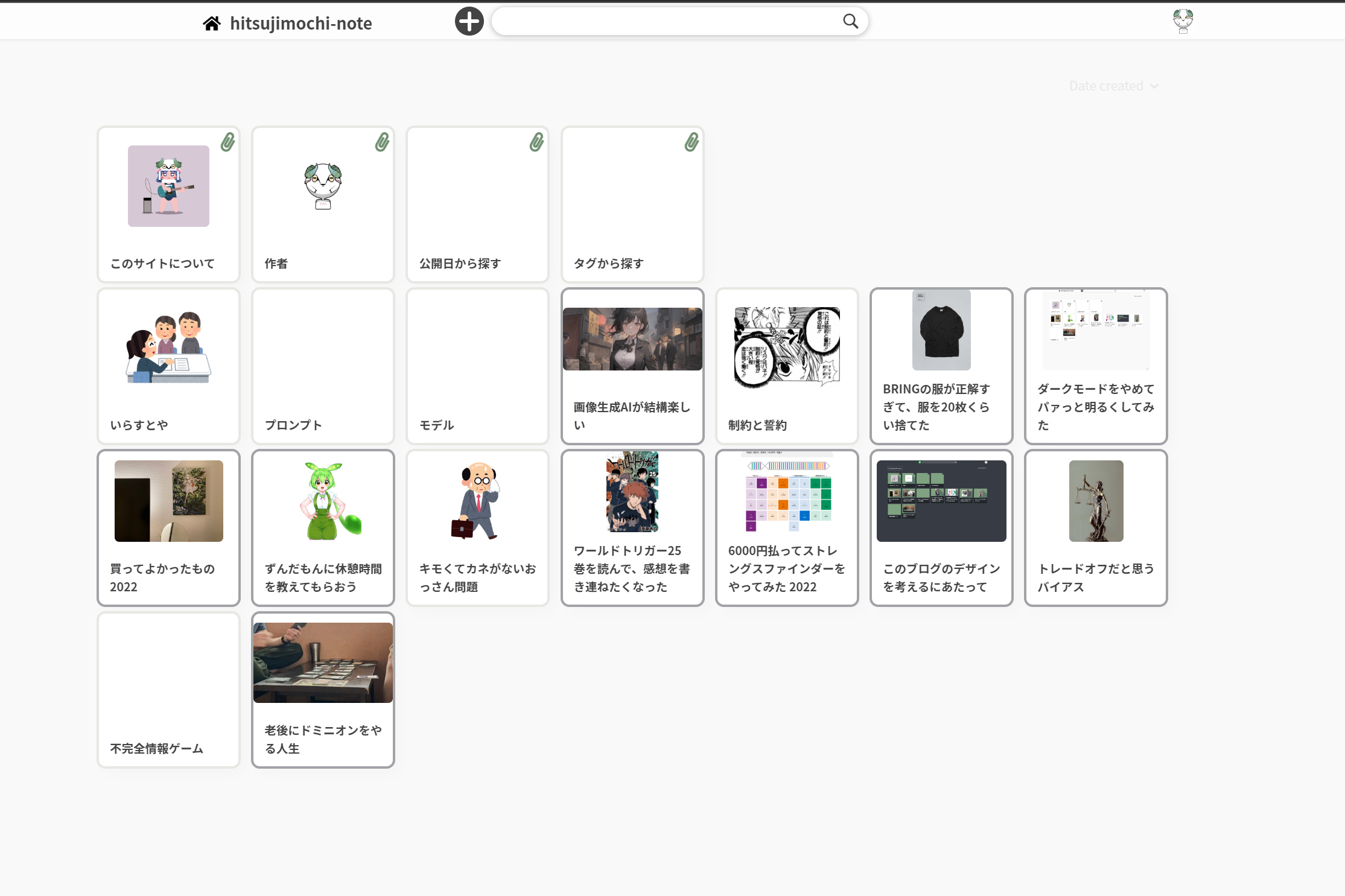The height and width of the screenshot is (896, 1345).
Task: Open the 制約と誓約 manga card
Action: [787, 366]
